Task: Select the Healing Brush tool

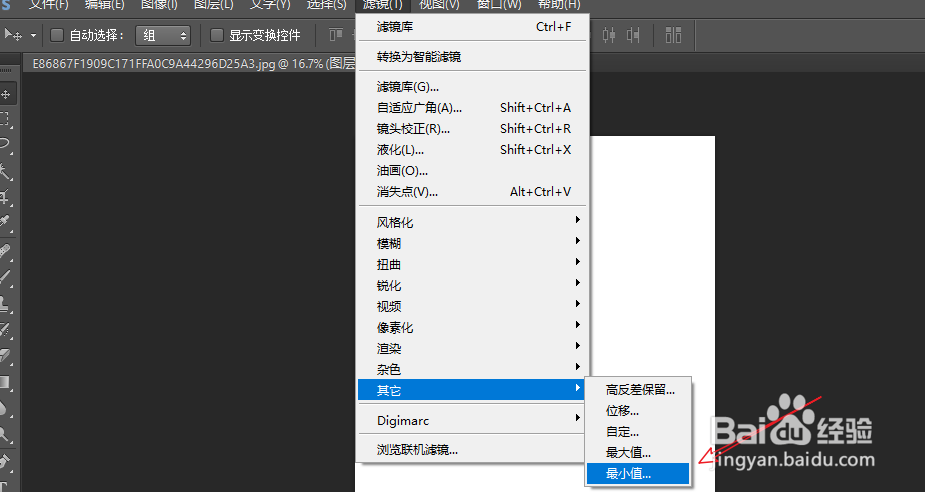Action: coord(5,251)
